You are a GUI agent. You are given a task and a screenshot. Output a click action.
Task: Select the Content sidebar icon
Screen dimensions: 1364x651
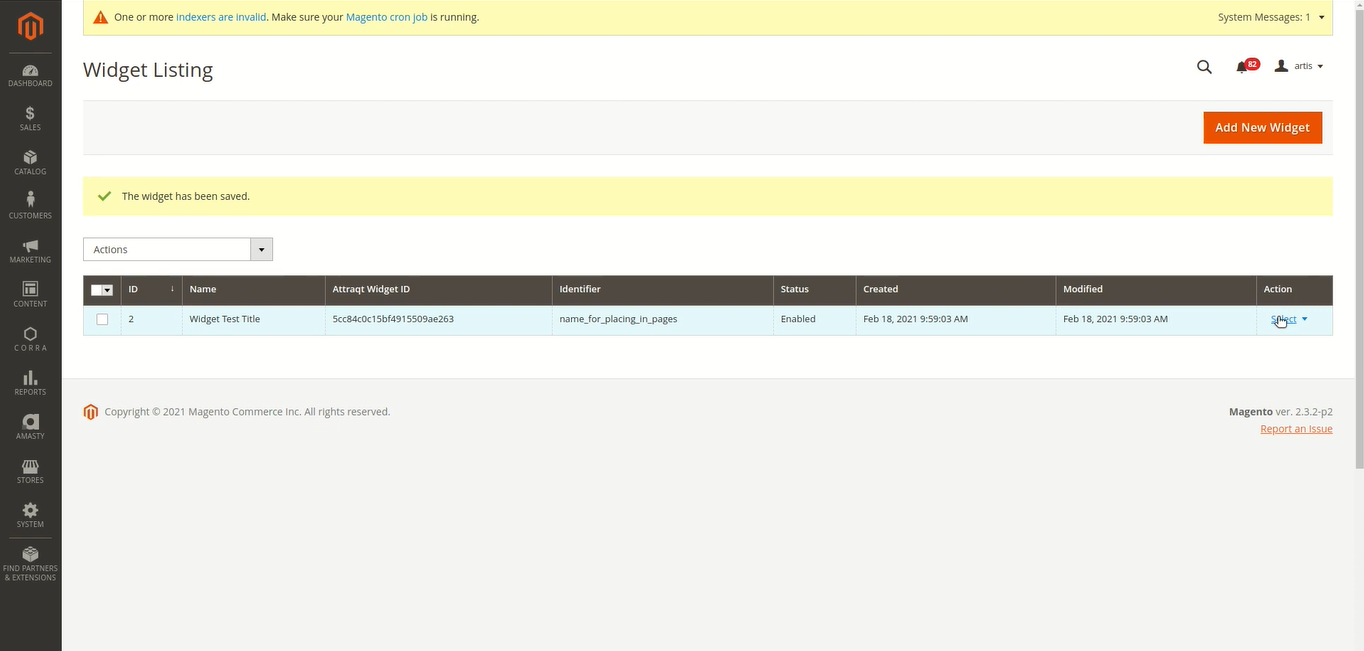click(29, 293)
